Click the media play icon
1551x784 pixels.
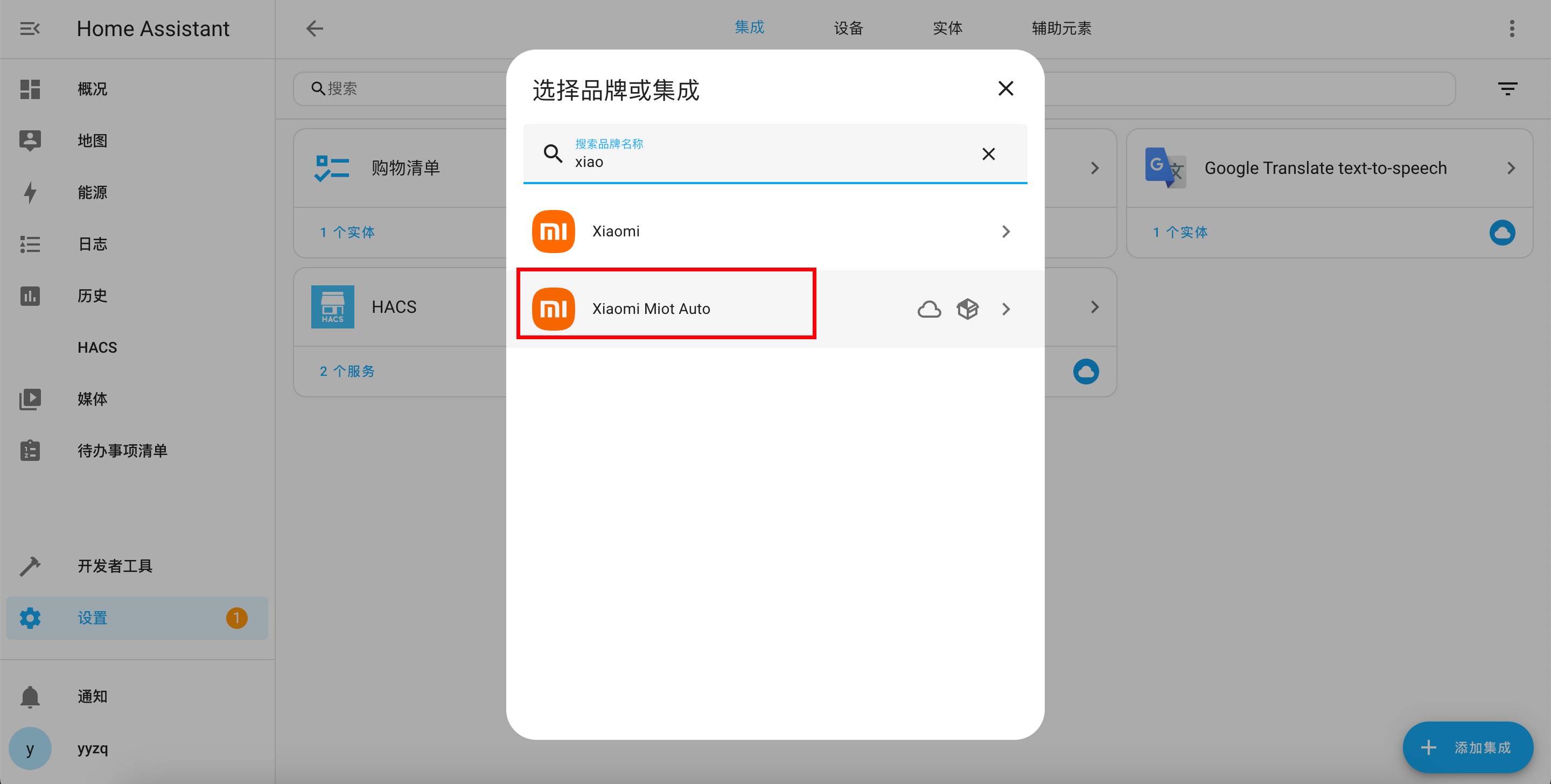coord(30,399)
